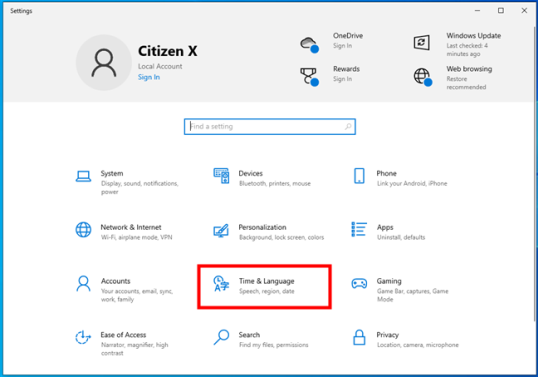538x377 pixels.
Task: Click the Time & Language title
Action: coord(267,281)
